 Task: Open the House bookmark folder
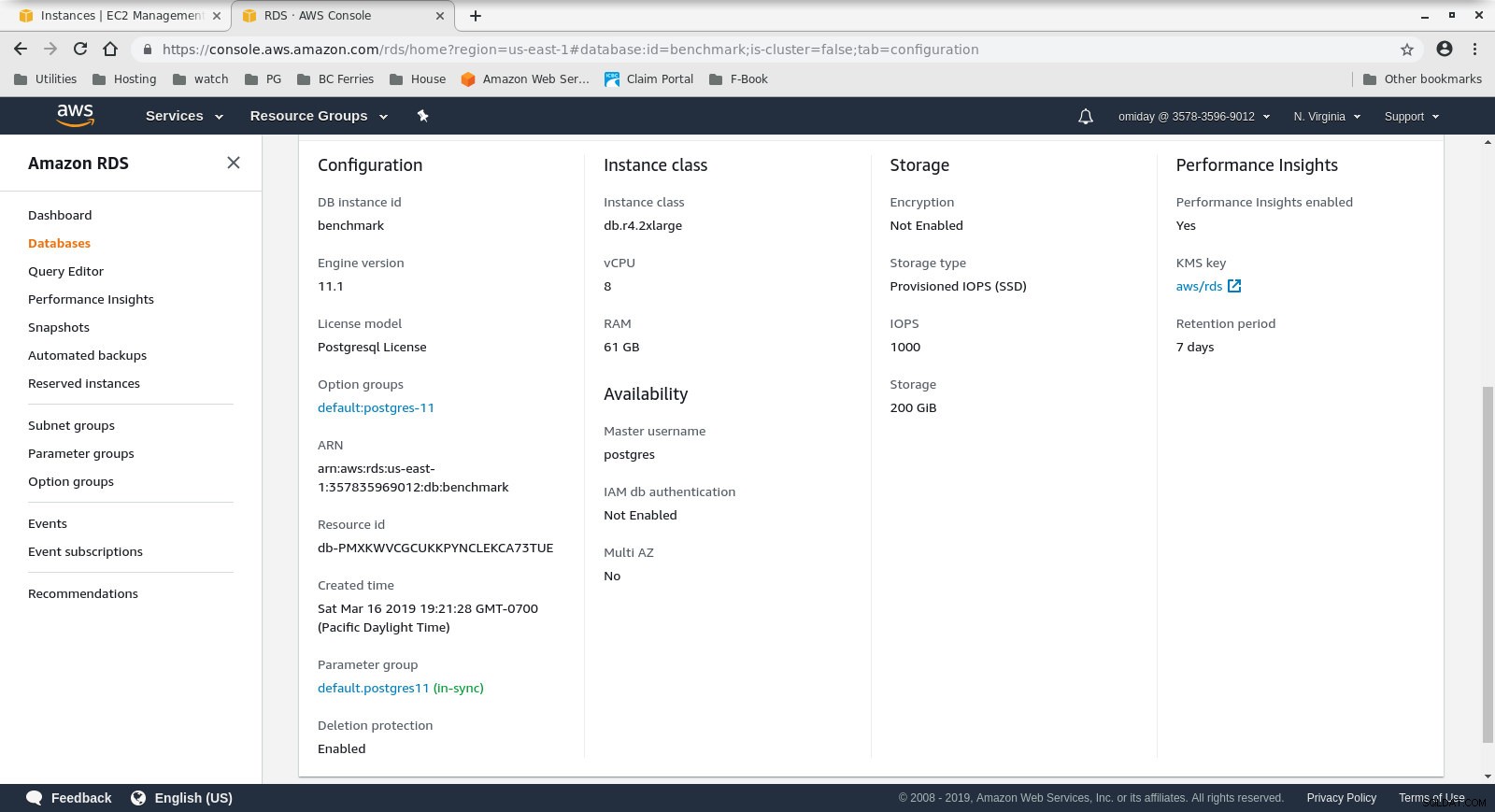(418, 79)
